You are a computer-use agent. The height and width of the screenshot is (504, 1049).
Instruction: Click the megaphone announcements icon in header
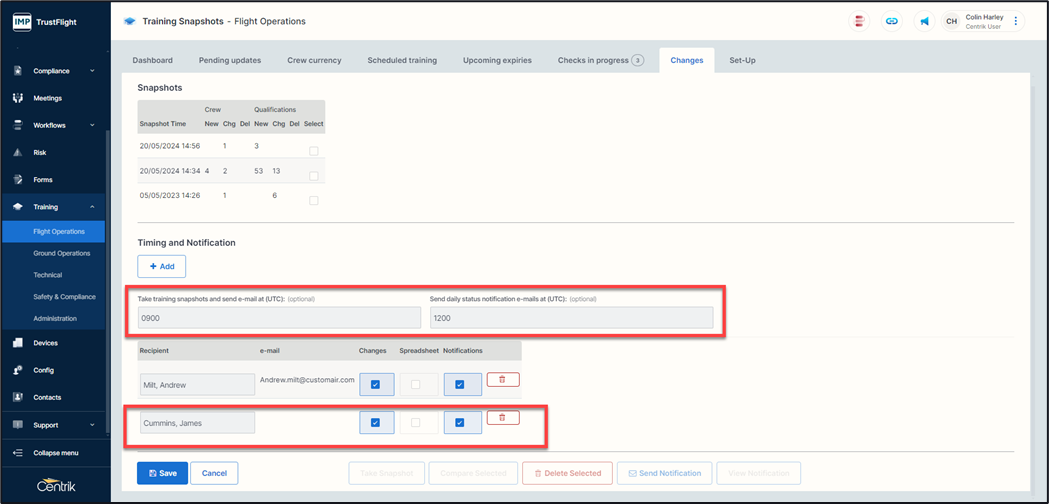(x=925, y=21)
